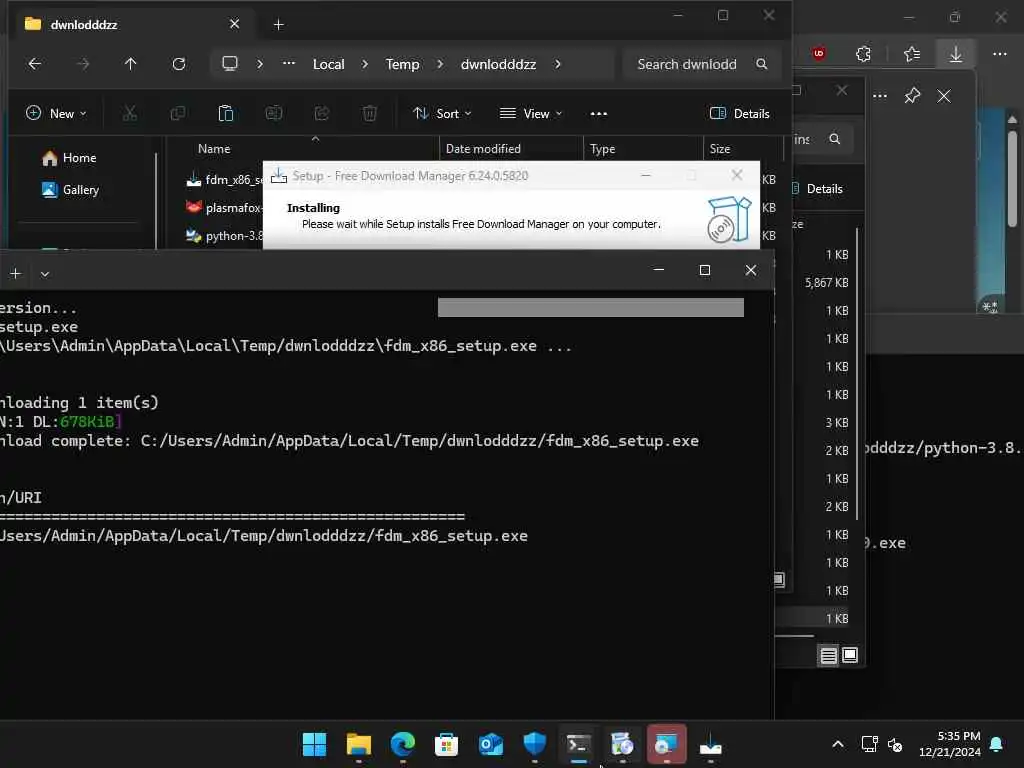Image resolution: width=1024 pixels, height=768 pixels.
Task: Sort by Type column header
Action: [x=602, y=149]
